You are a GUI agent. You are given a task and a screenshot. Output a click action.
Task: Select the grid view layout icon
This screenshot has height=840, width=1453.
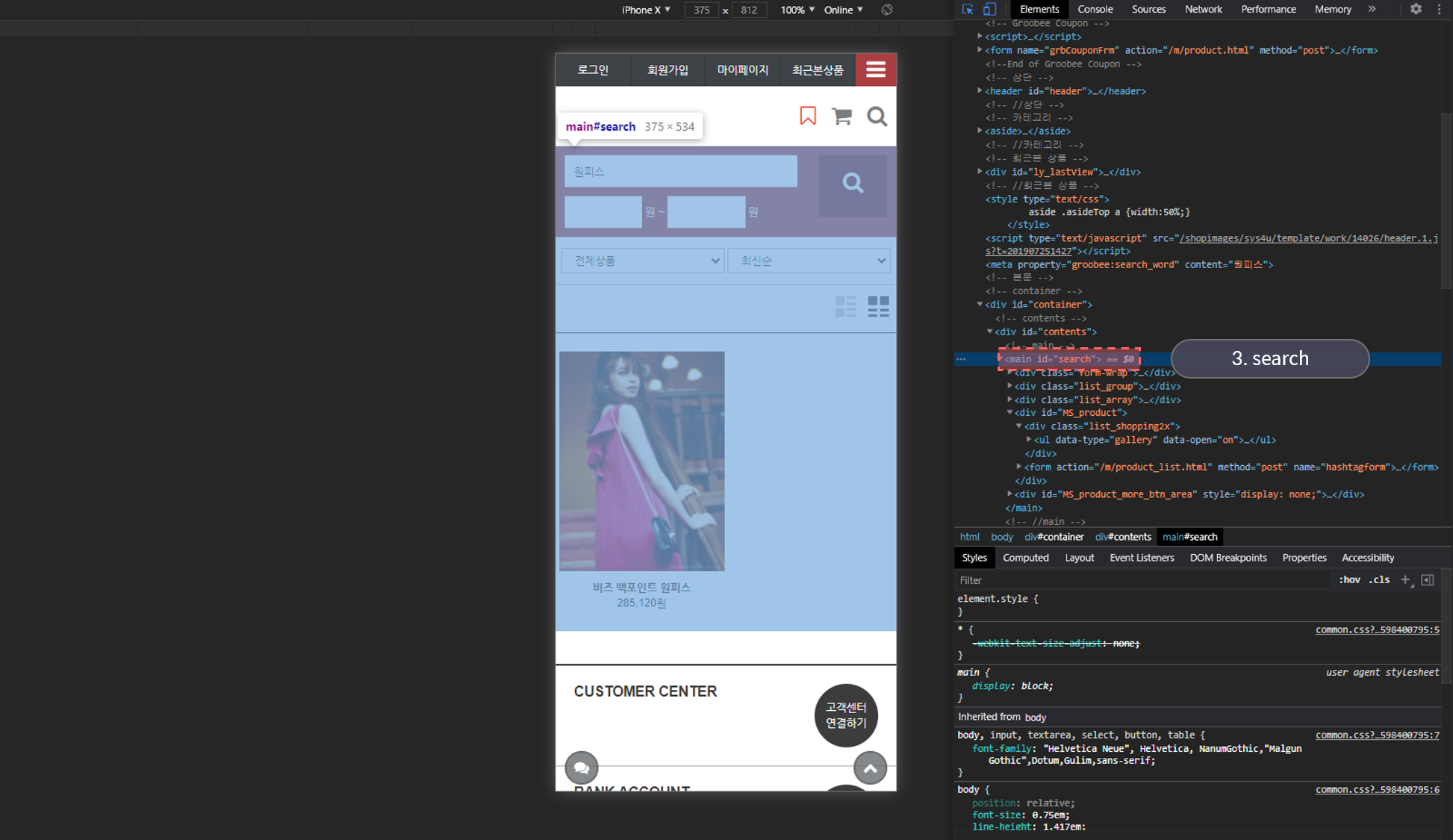[878, 306]
